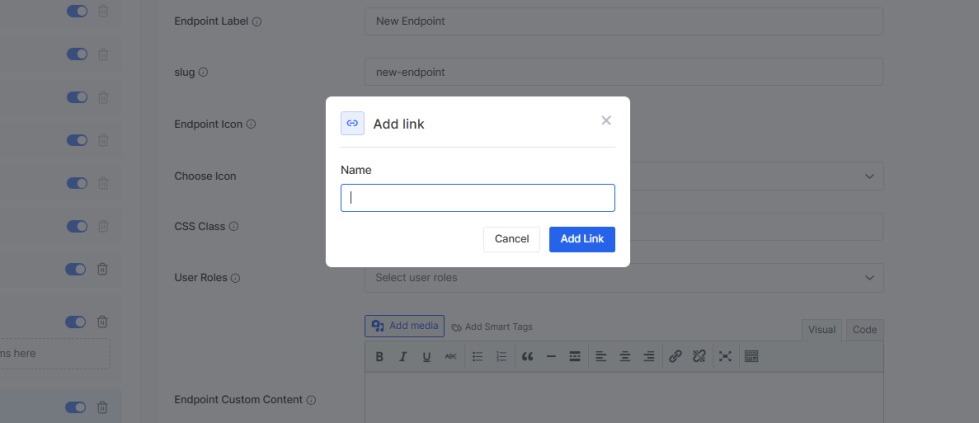Switch to the Code editor tab
This screenshot has width=979, height=423.
tap(864, 330)
